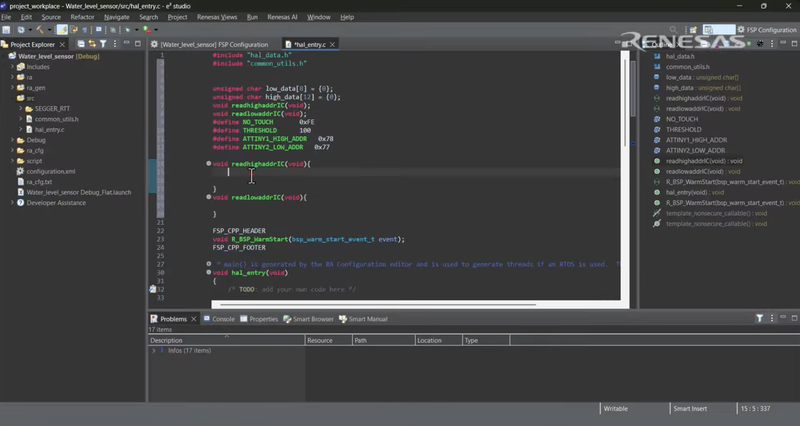
Task: Toggle Link with Editor in Project Explorer
Action: (x=92, y=44)
